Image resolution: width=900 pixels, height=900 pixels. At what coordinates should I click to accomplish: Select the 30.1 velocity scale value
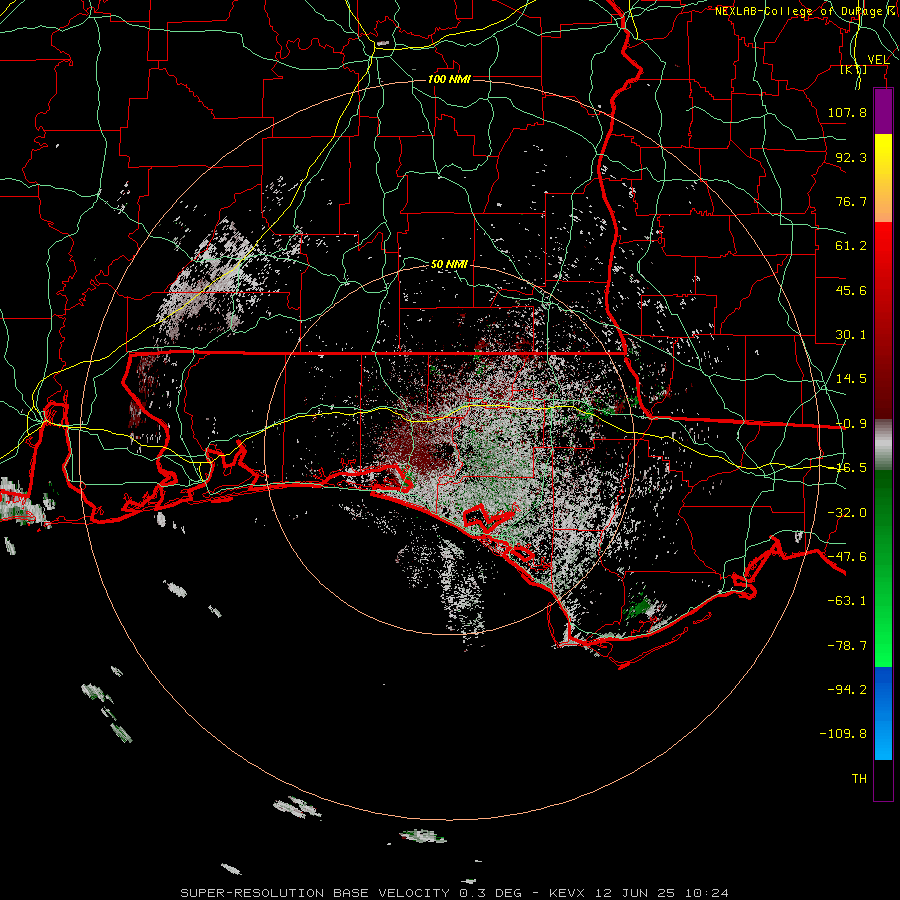[851, 335]
